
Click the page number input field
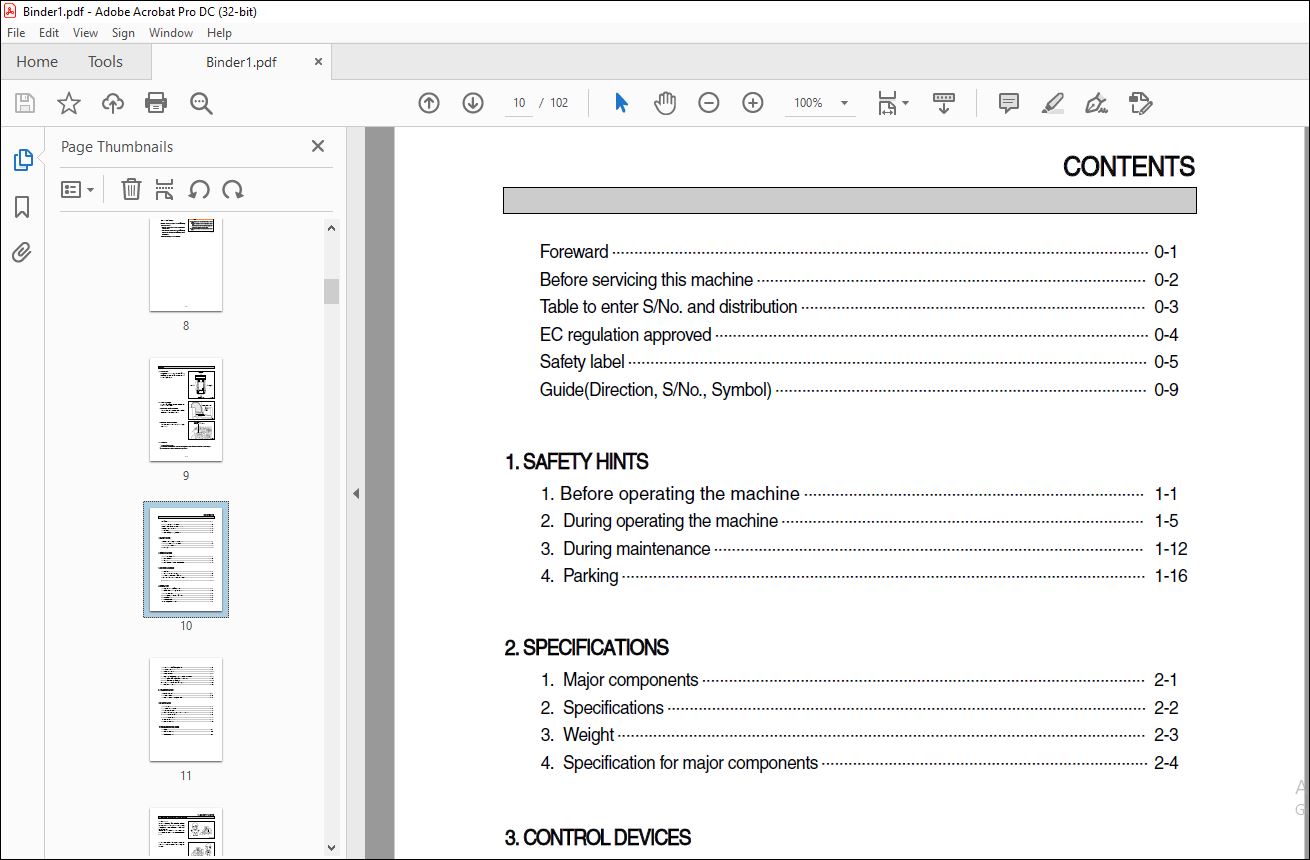click(x=519, y=103)
